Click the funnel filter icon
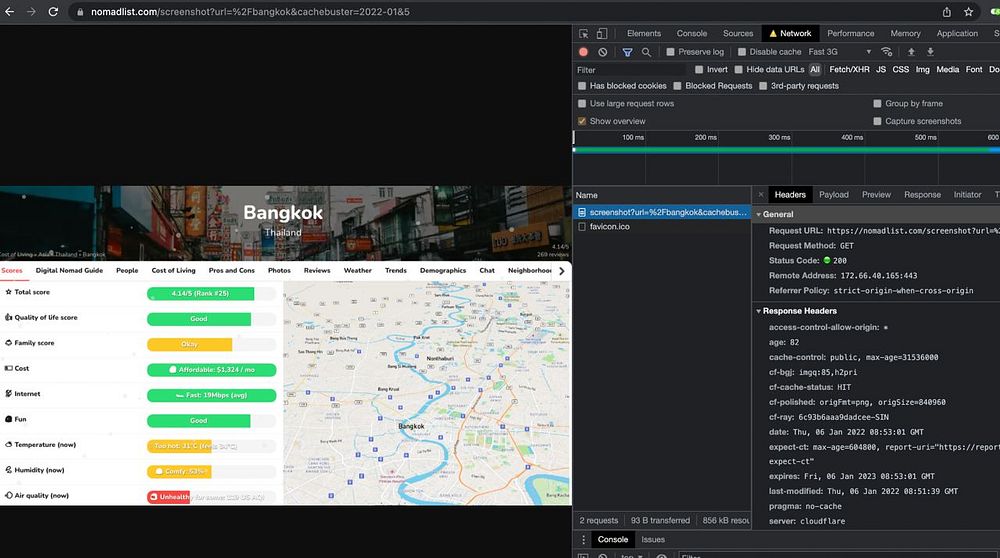Screen dimensions: 1000x558 click(x=627, y=52)
